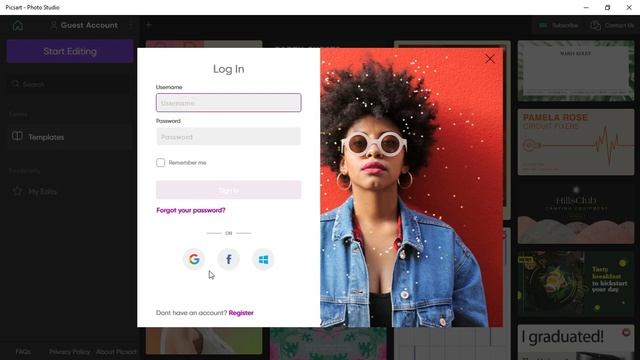The width and height of the screenshot is (640, 360).
Task: Click the search magnifier icon
Action: [x=15, y=84]
